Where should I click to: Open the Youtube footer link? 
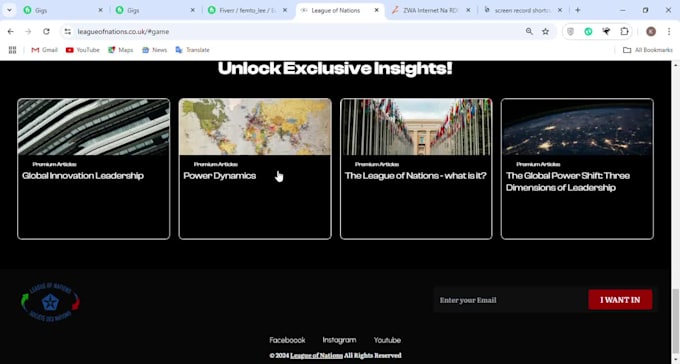click(387, 340)
